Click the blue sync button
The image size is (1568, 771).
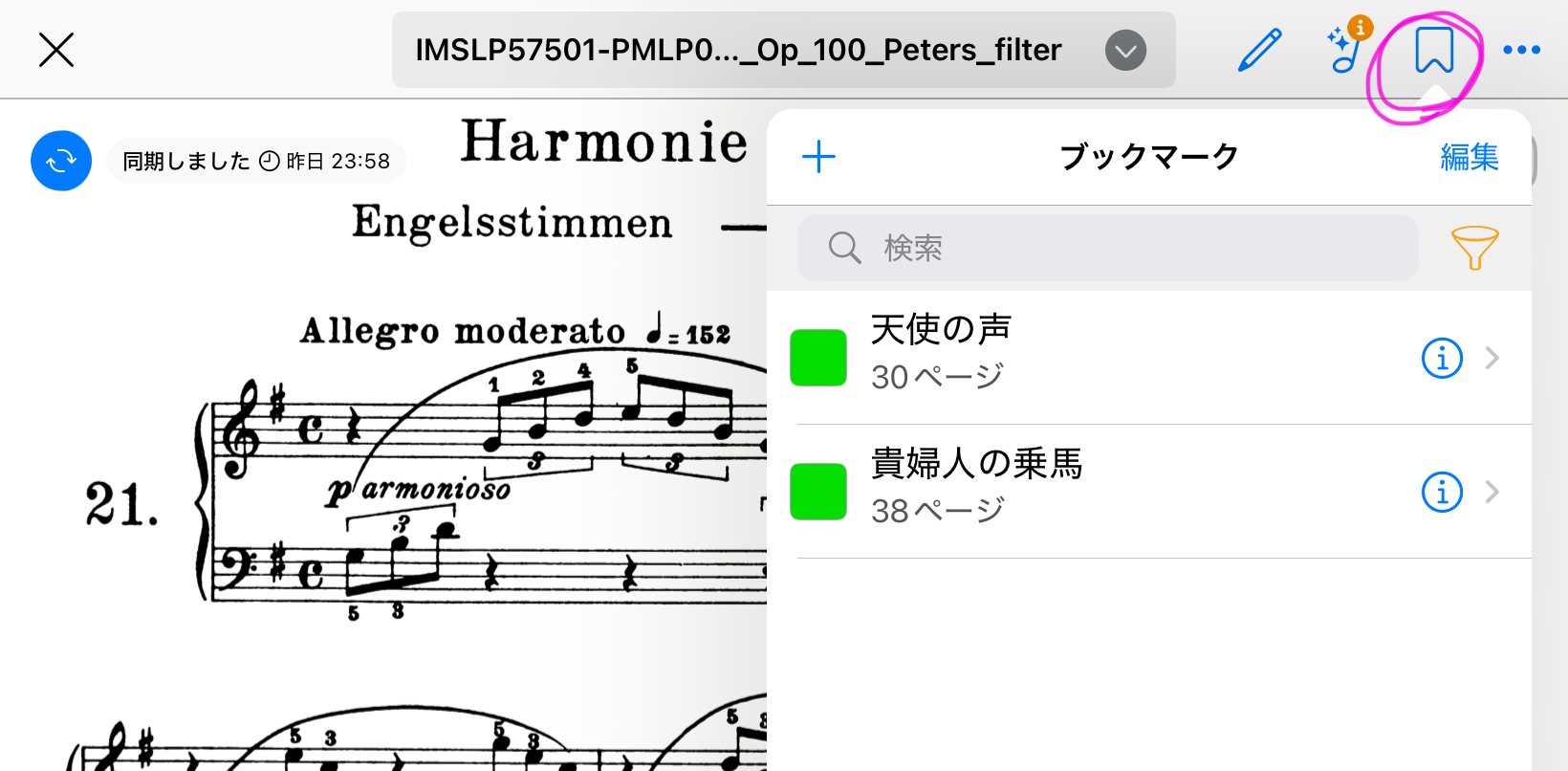coord(61,161)
